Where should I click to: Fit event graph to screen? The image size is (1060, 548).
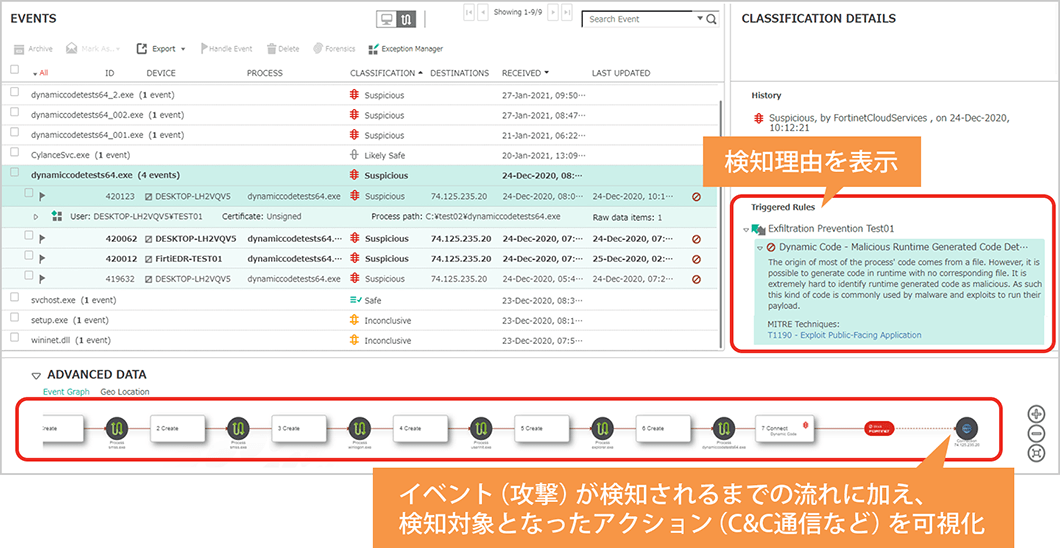point(1036,452)
